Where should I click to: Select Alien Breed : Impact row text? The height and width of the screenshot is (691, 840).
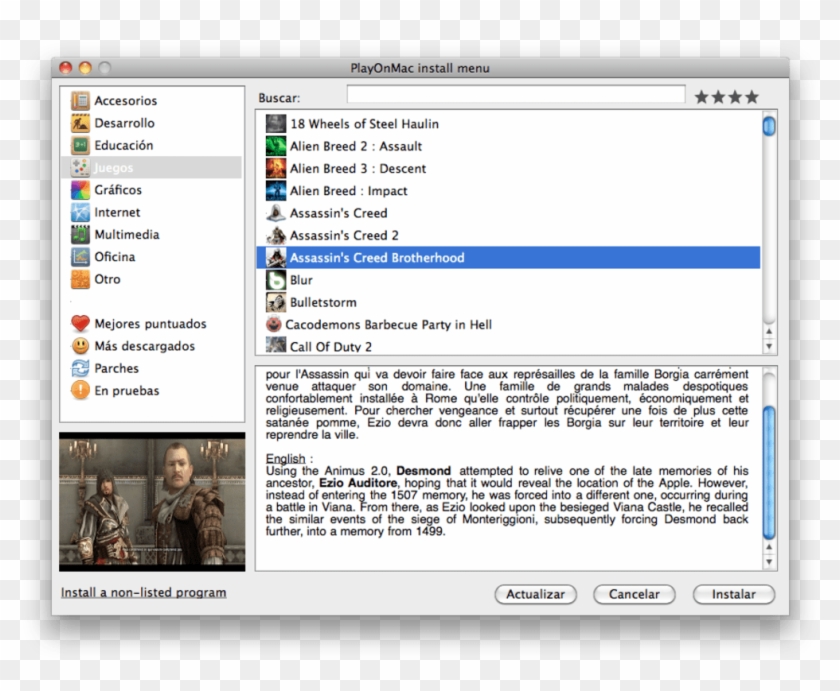[x=348, y=191]
